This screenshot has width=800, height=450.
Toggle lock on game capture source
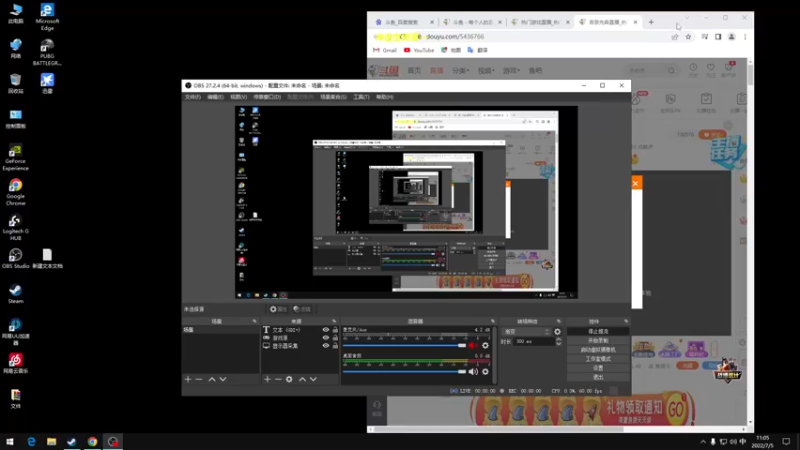pos(335,338)
